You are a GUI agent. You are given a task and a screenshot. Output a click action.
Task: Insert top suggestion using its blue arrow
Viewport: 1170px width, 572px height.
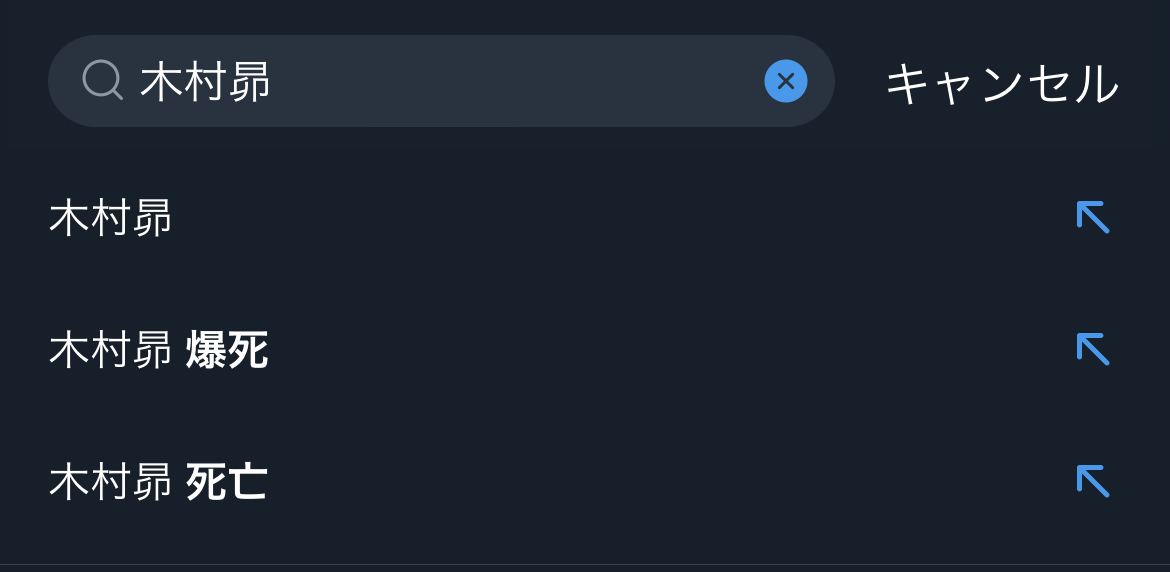(1093, 217)
